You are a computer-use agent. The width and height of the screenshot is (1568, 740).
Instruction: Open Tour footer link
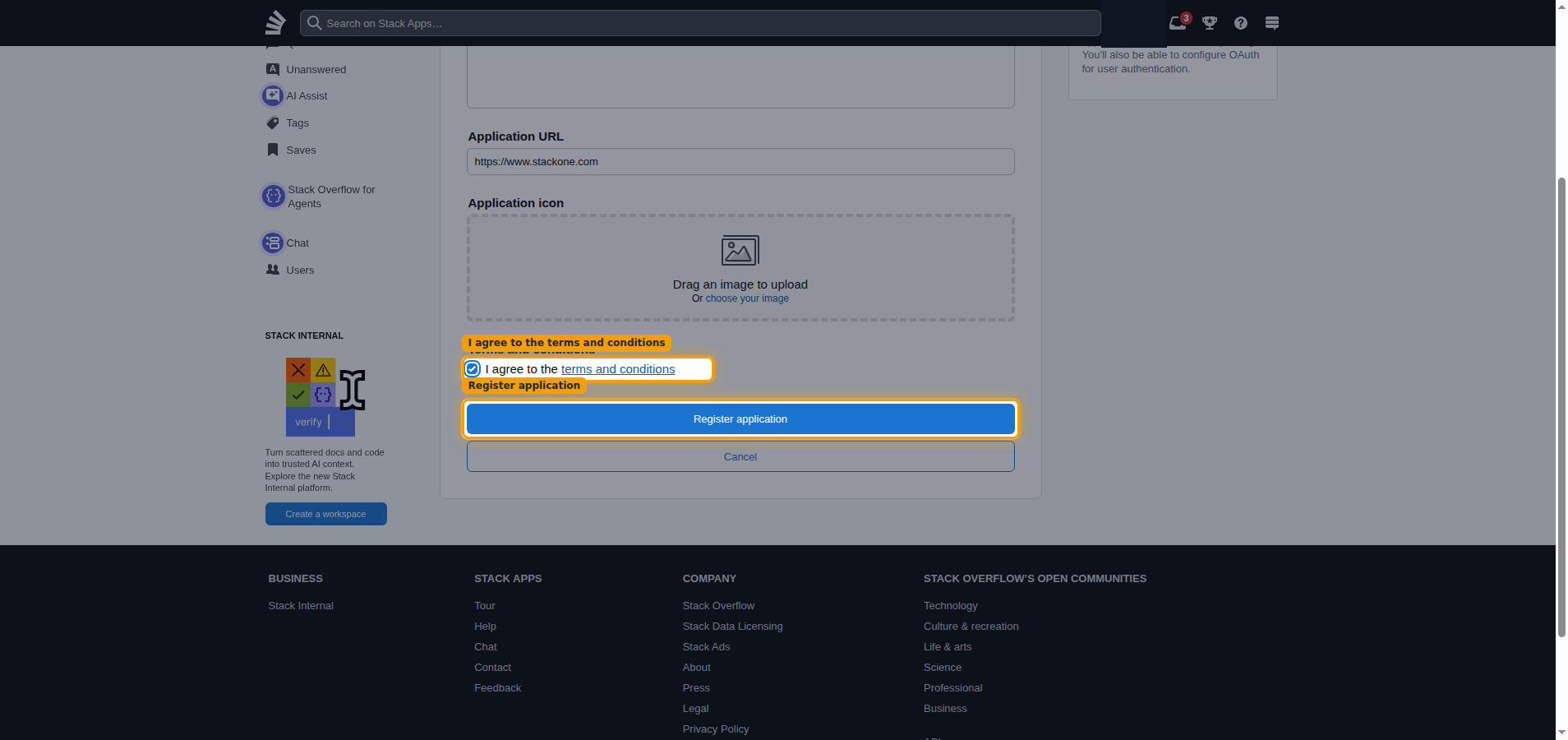click(484, 606)
